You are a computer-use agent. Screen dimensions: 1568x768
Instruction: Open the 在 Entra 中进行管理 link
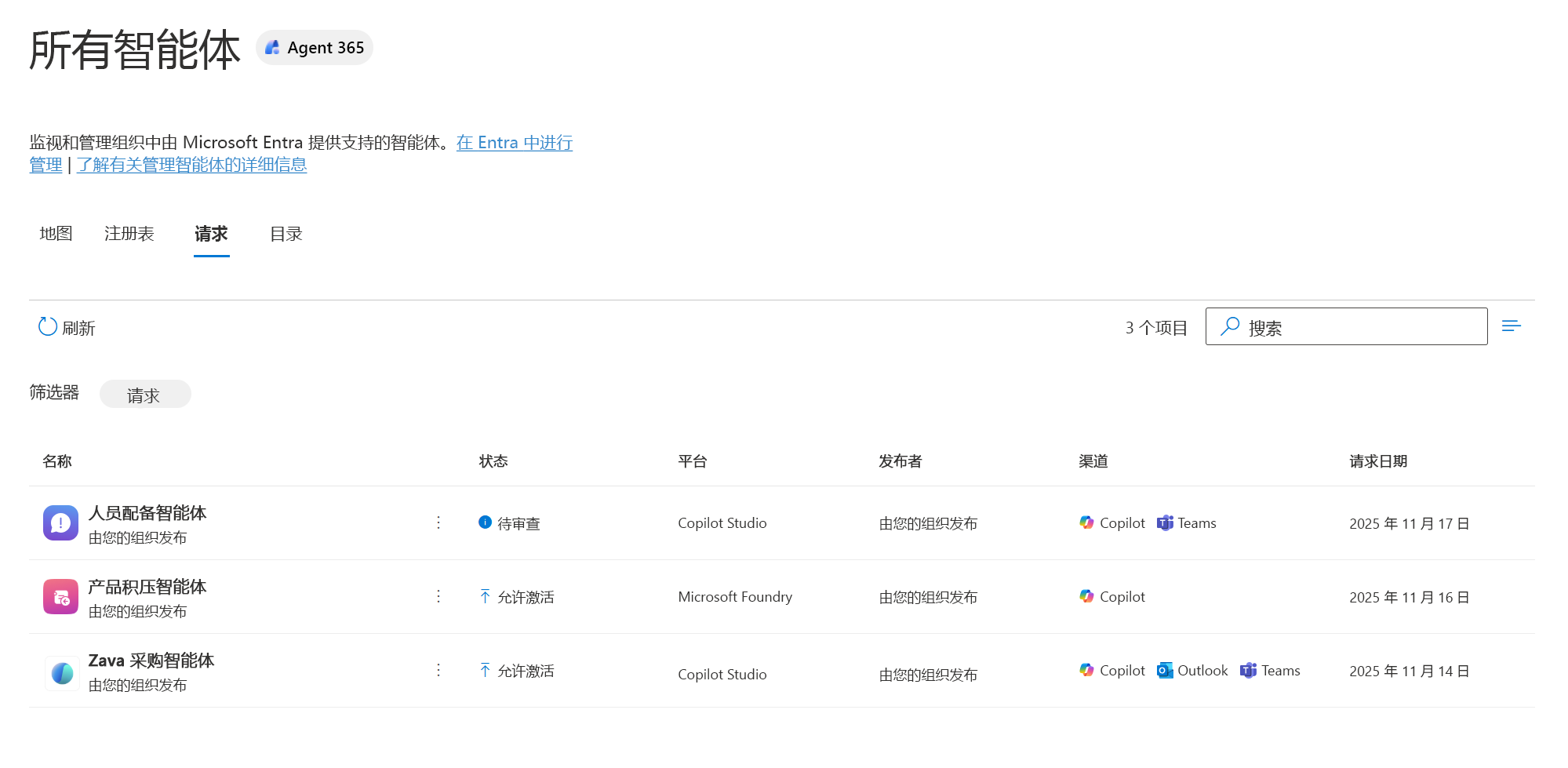pos(515,143)
